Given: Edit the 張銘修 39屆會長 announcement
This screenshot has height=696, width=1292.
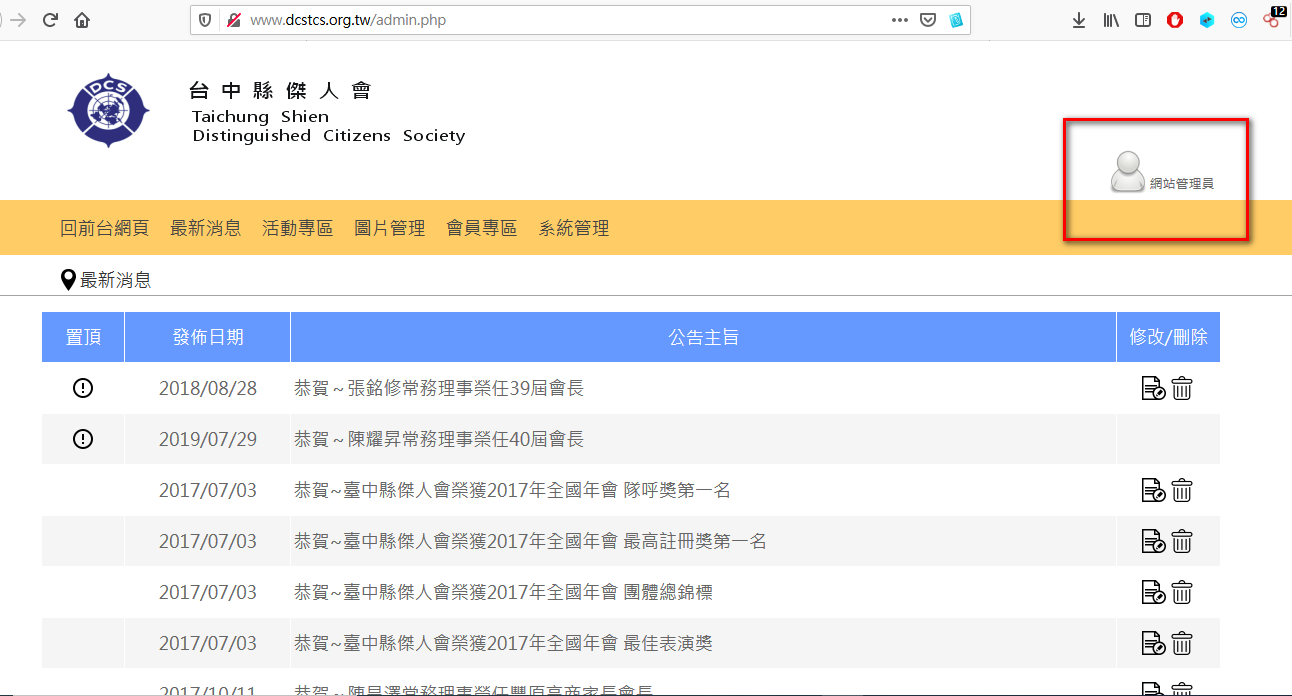Looking at the screenshot, I should [x=1153, y=388].
